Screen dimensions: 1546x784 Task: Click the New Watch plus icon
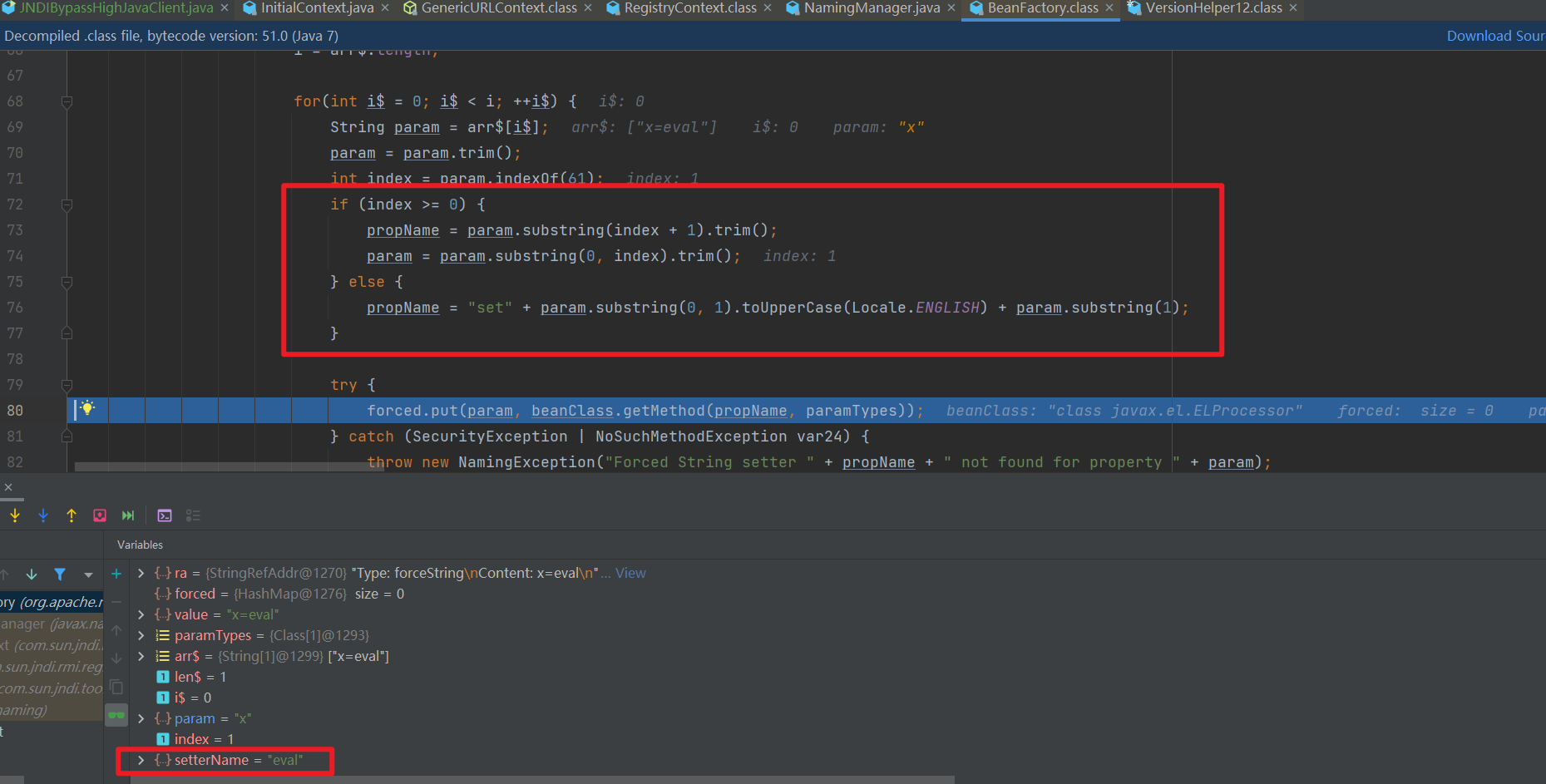point(116,574)
